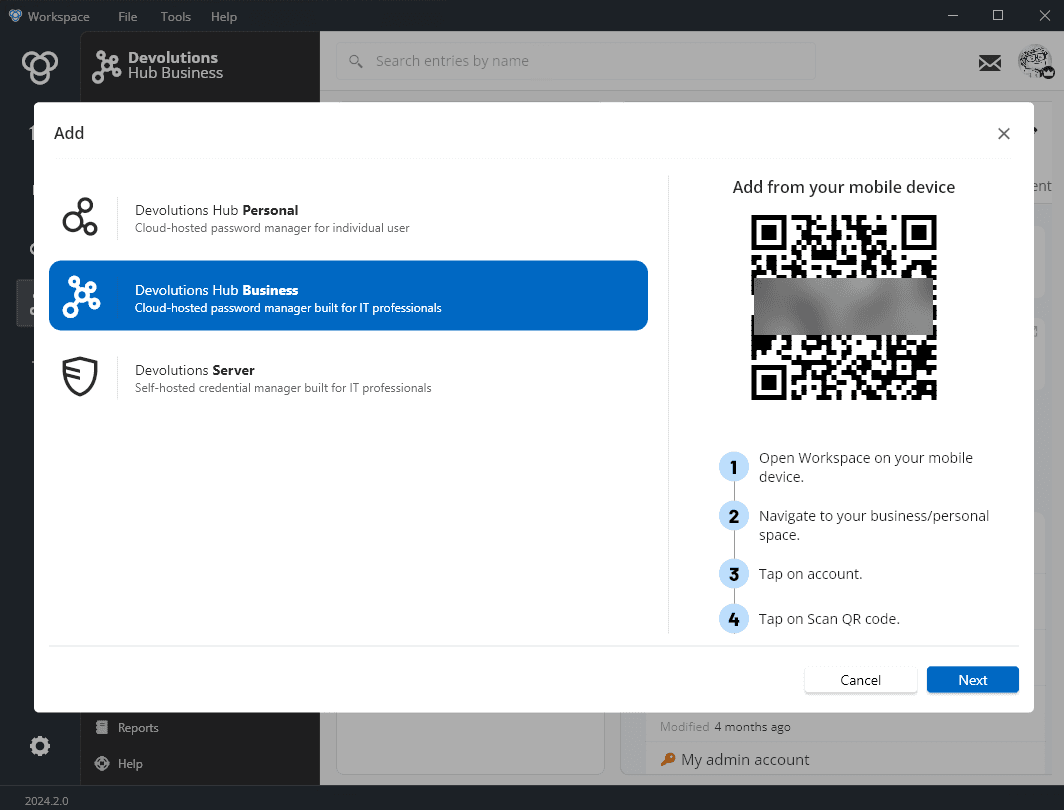Close the Add dialog with X

point(1004,134)
